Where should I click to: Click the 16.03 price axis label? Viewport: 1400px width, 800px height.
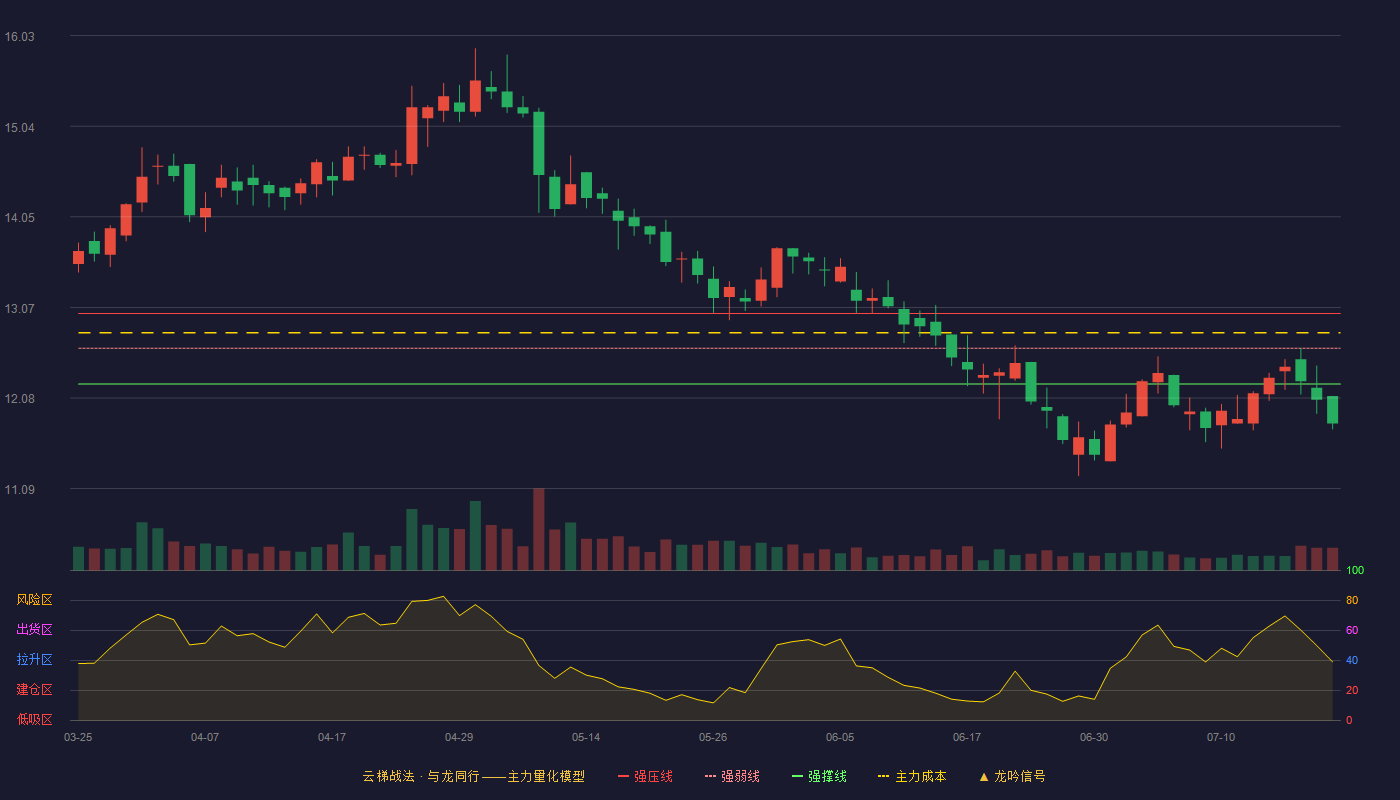[20, 37]
